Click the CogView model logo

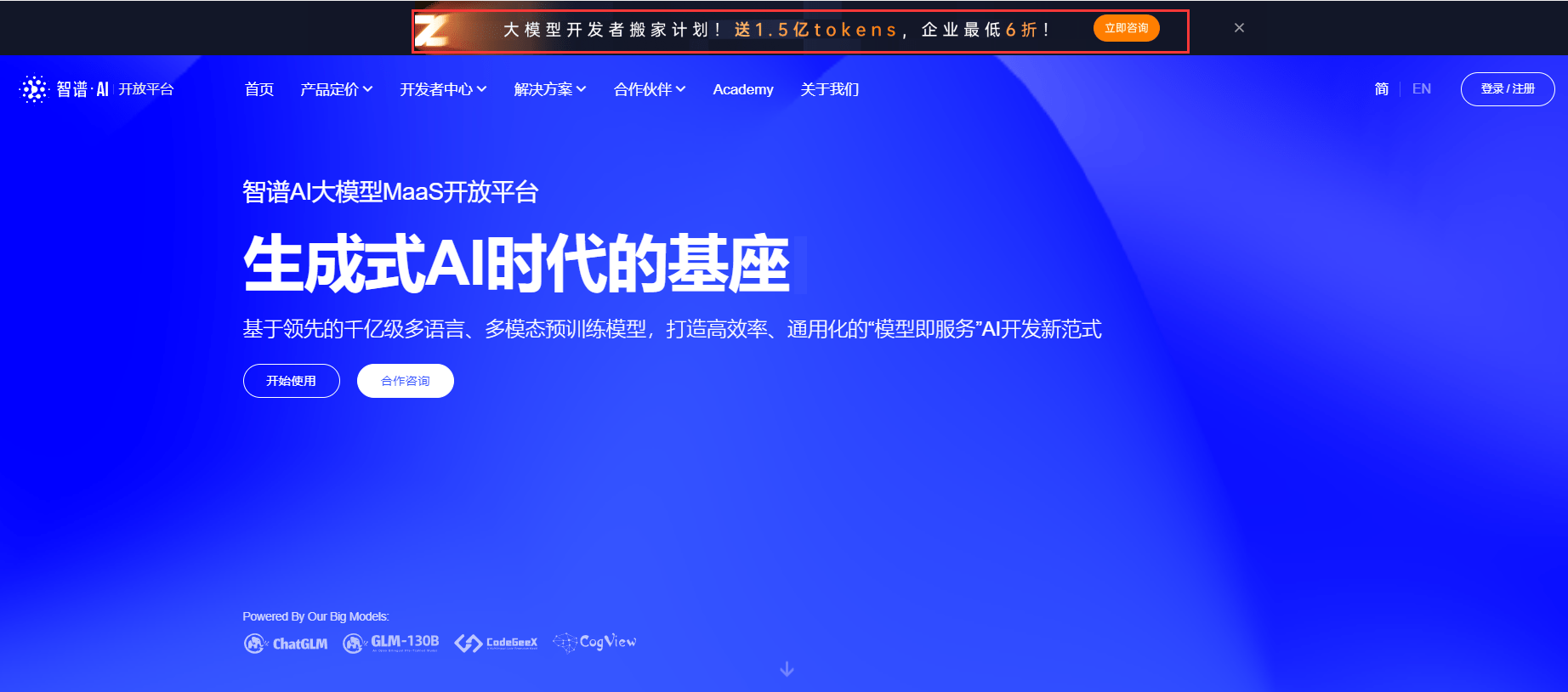tap(594, 642)
